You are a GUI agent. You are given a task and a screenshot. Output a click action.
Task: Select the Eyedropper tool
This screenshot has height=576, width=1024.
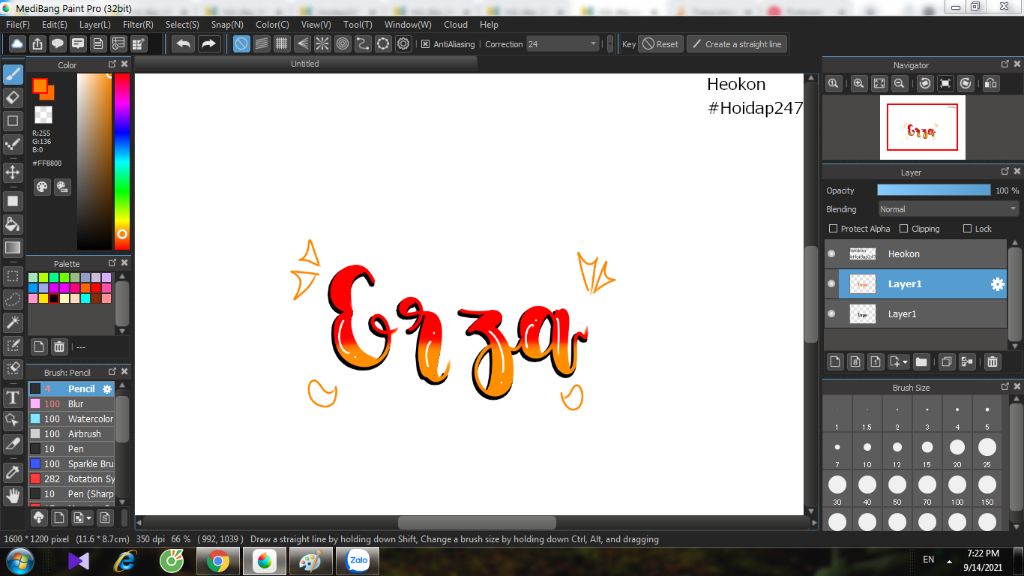coord(13,472)
